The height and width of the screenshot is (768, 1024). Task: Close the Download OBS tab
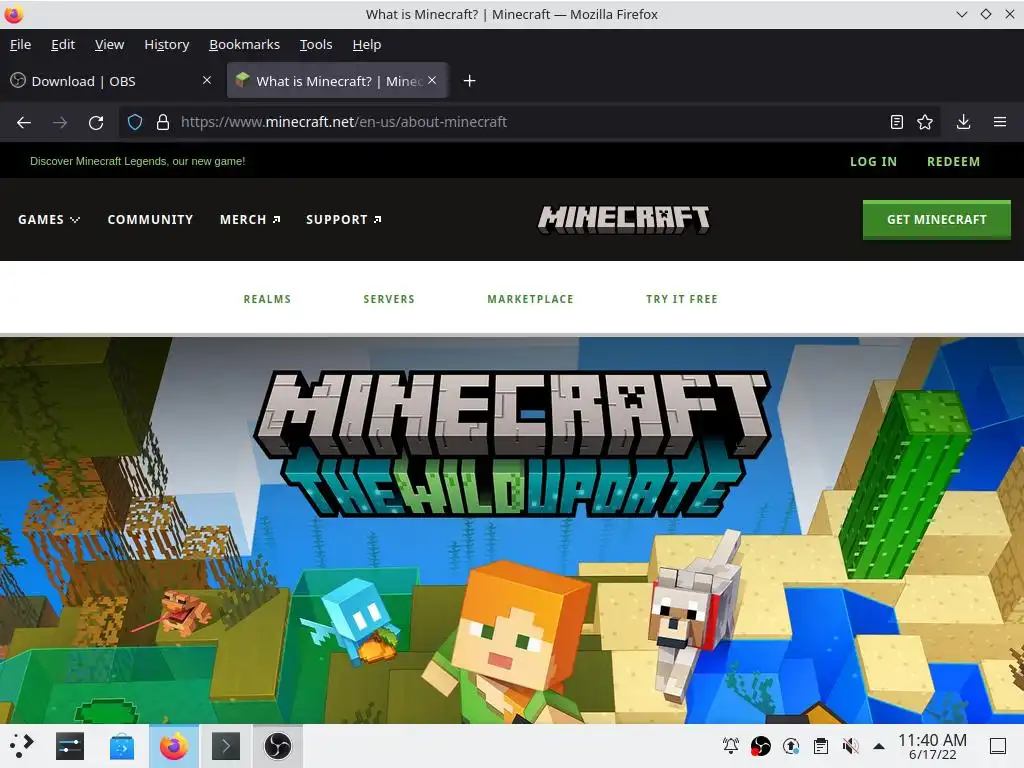point(207,80)
